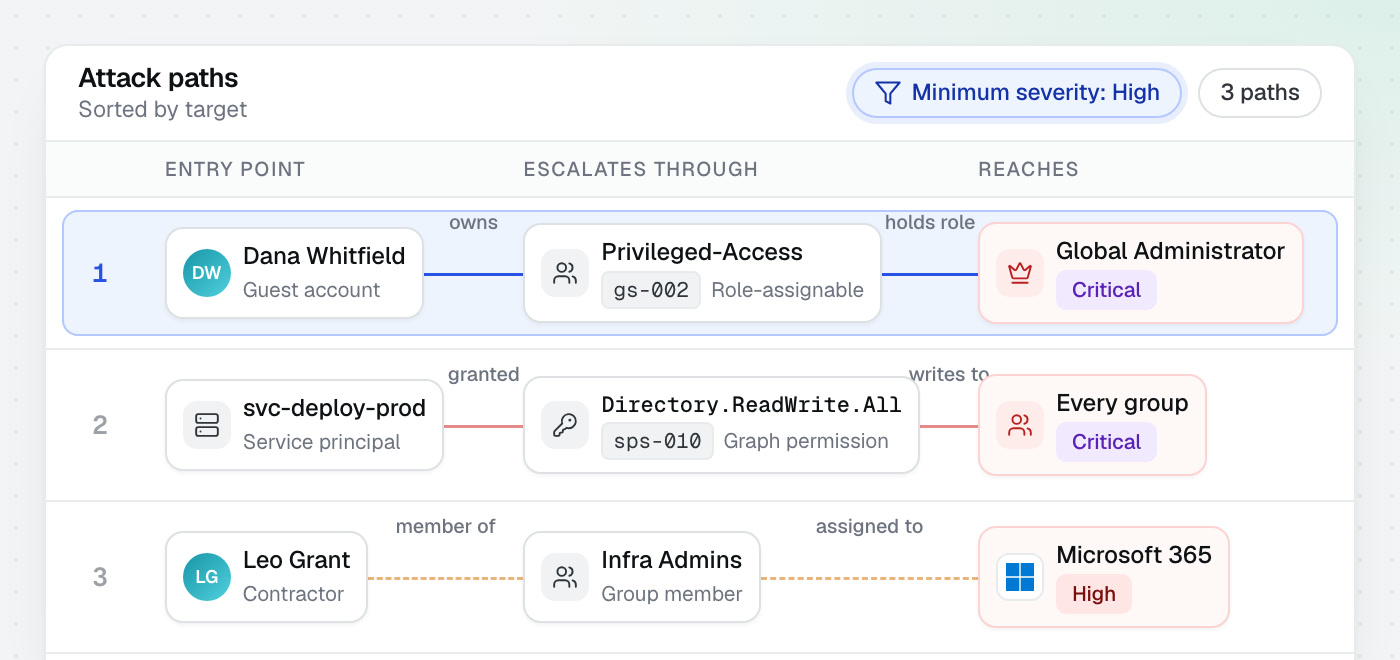Image resolution: width=1400 pixels, height=660 pixels.
Task: Click the funnel filter icon
Action: pos(887,93)
